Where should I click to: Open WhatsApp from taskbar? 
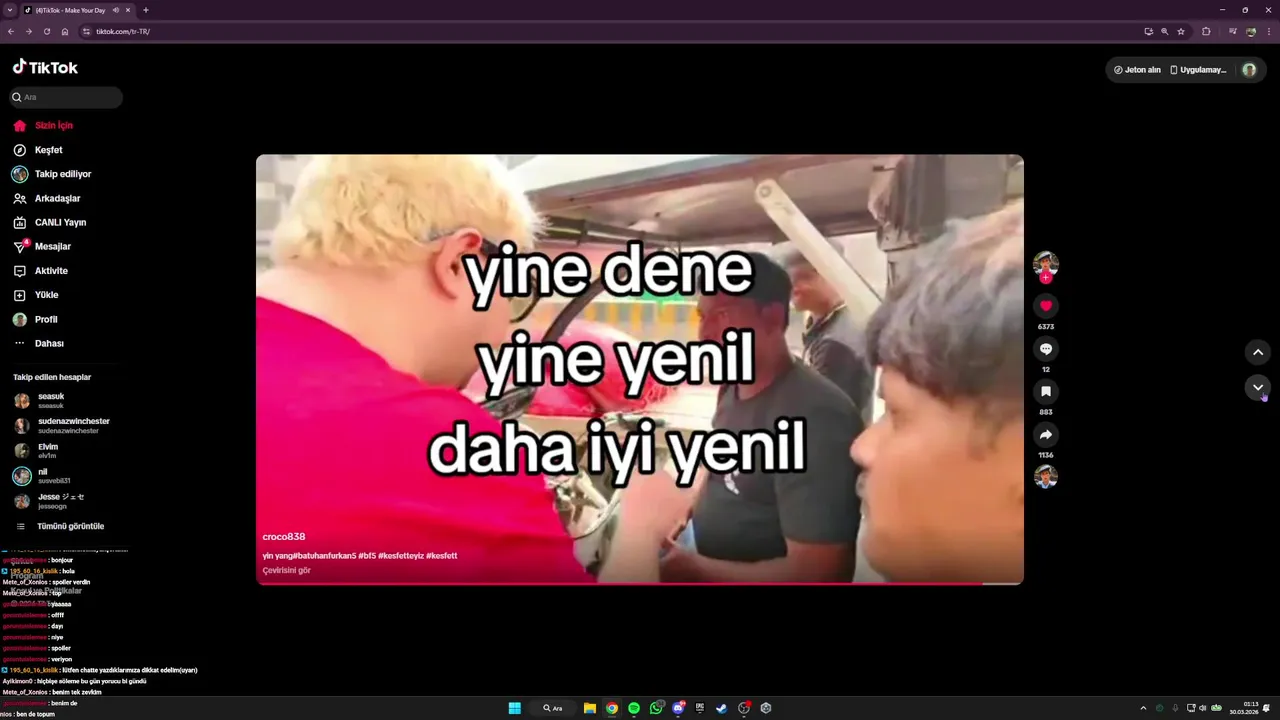[656, 708]
